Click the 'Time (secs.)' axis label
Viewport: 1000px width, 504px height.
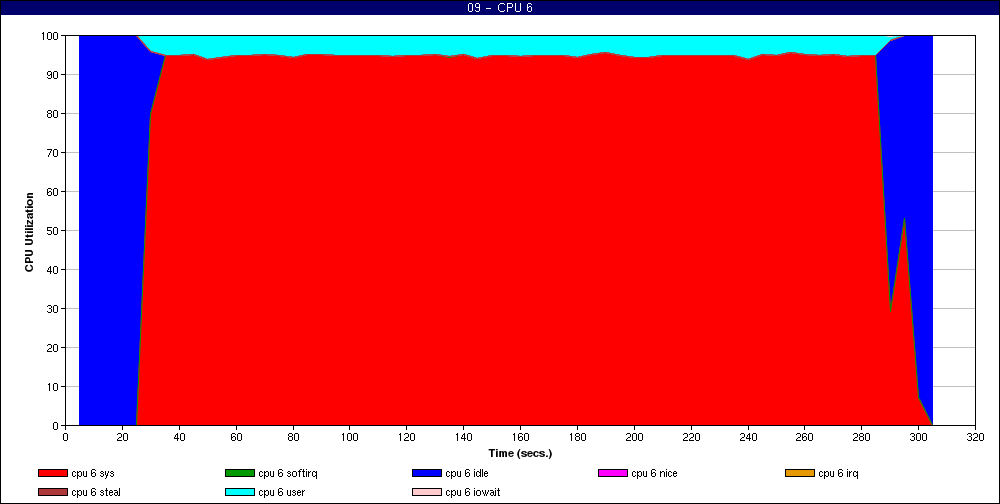(520, 454)
